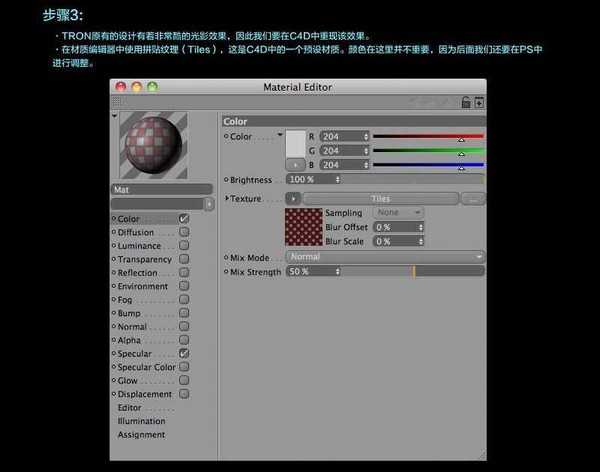The image size is (600, 472).
Task: Click the Brightness percentage field
Action: (x=314, y=180)
